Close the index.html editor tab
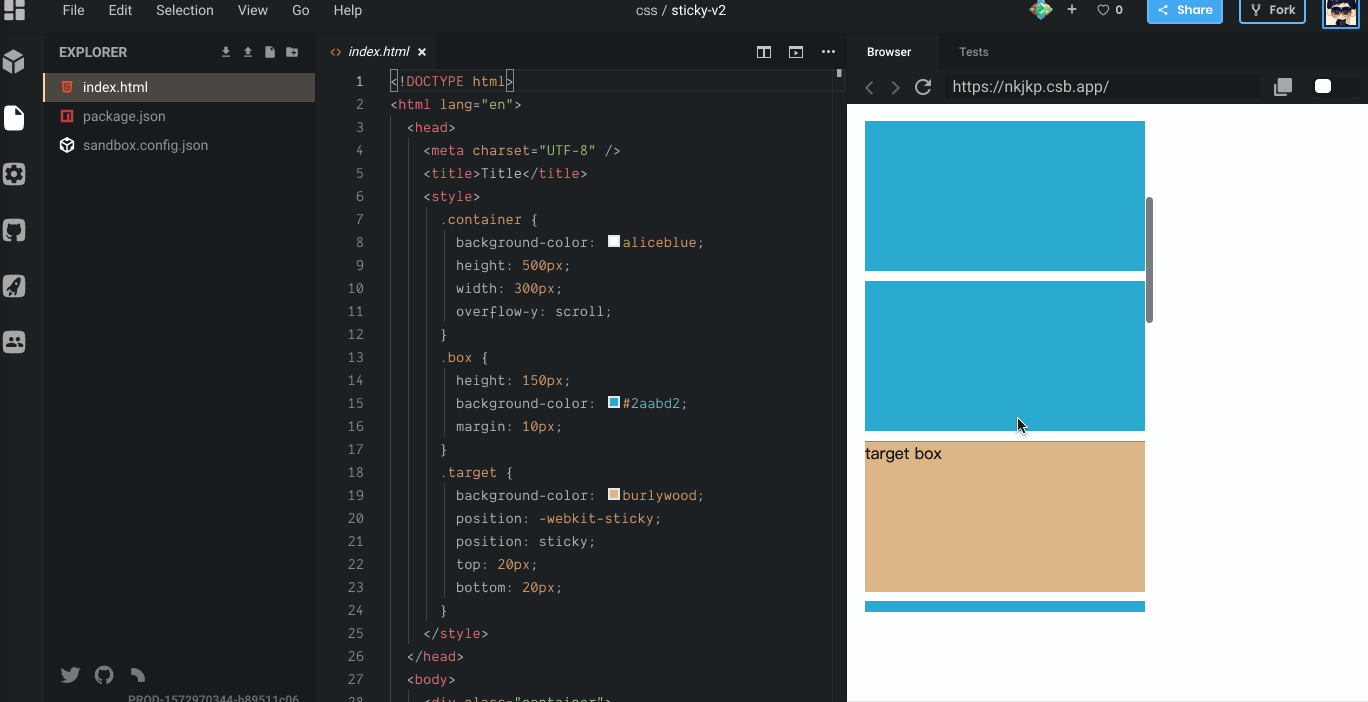 click(x=422, y=52)
